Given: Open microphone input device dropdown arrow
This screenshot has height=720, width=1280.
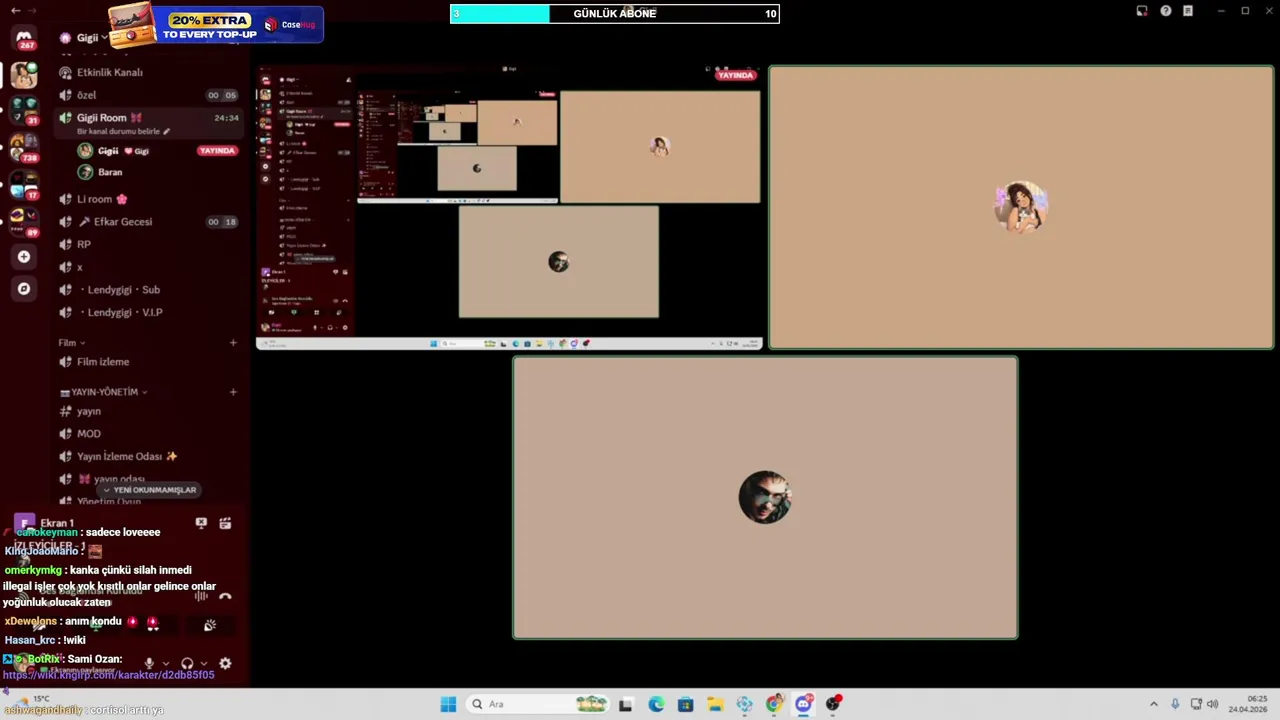Looking at the screenshot, I should [x=165, y=663].
